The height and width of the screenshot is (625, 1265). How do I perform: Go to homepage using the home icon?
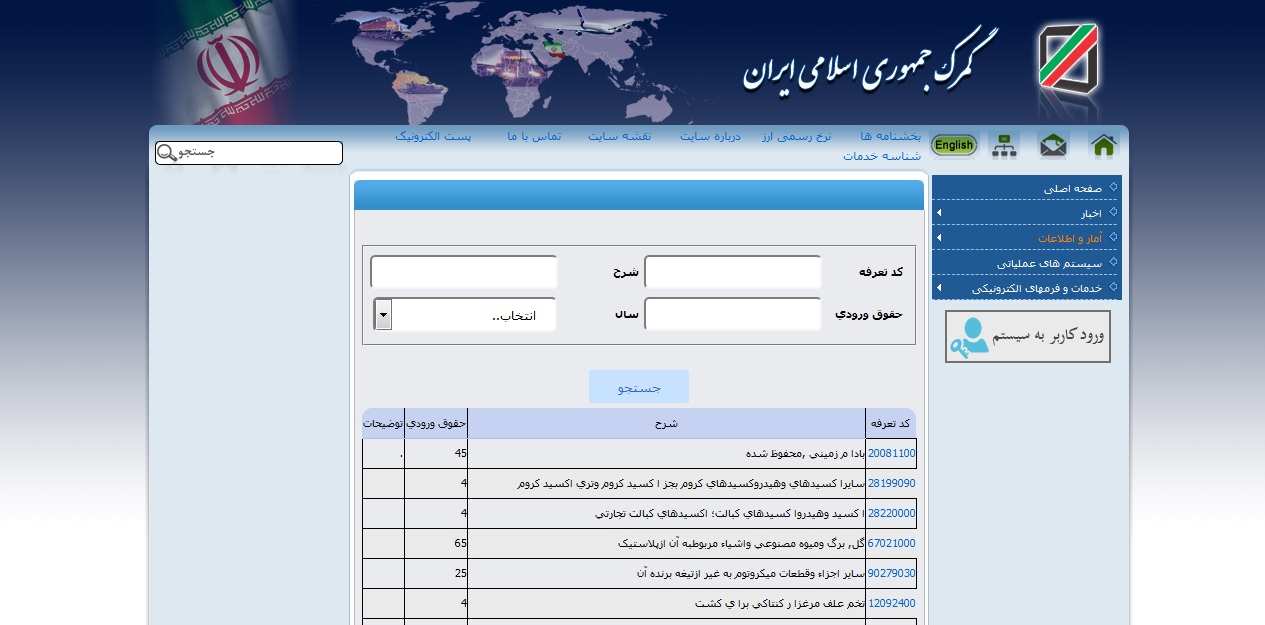tap(1103, 144)
